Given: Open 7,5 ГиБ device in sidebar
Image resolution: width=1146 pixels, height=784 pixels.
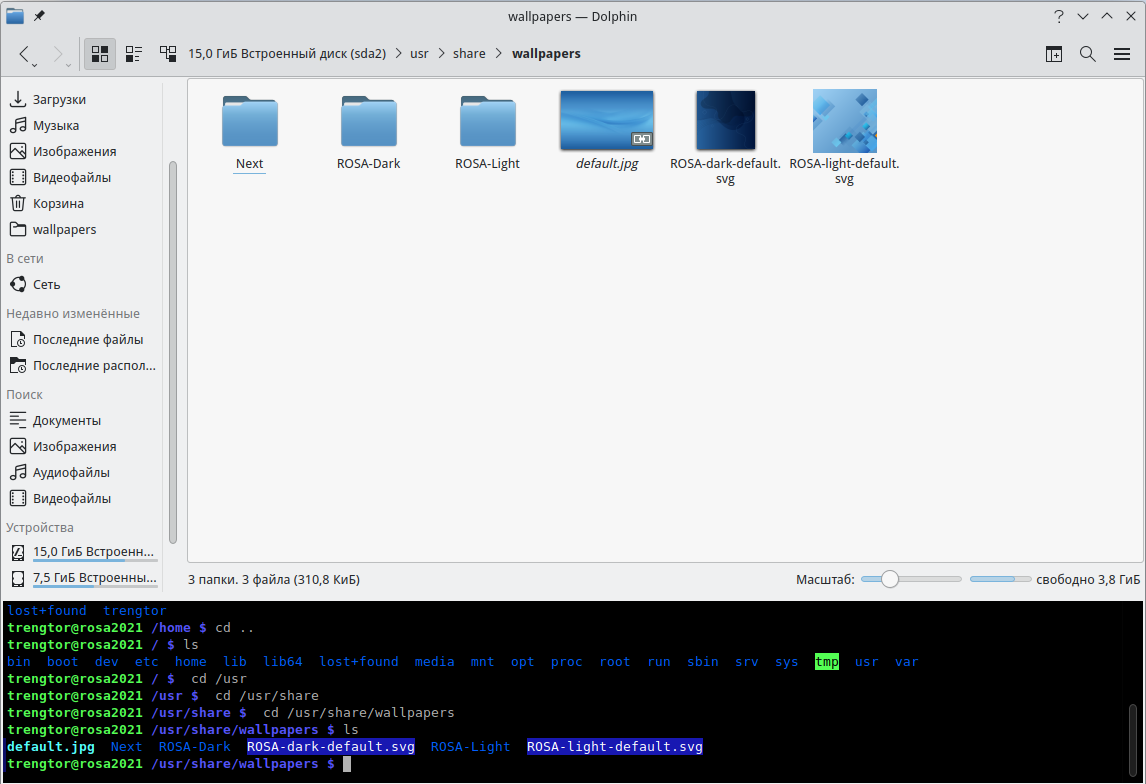Looking at the screenshot, I should pos(83,578).
